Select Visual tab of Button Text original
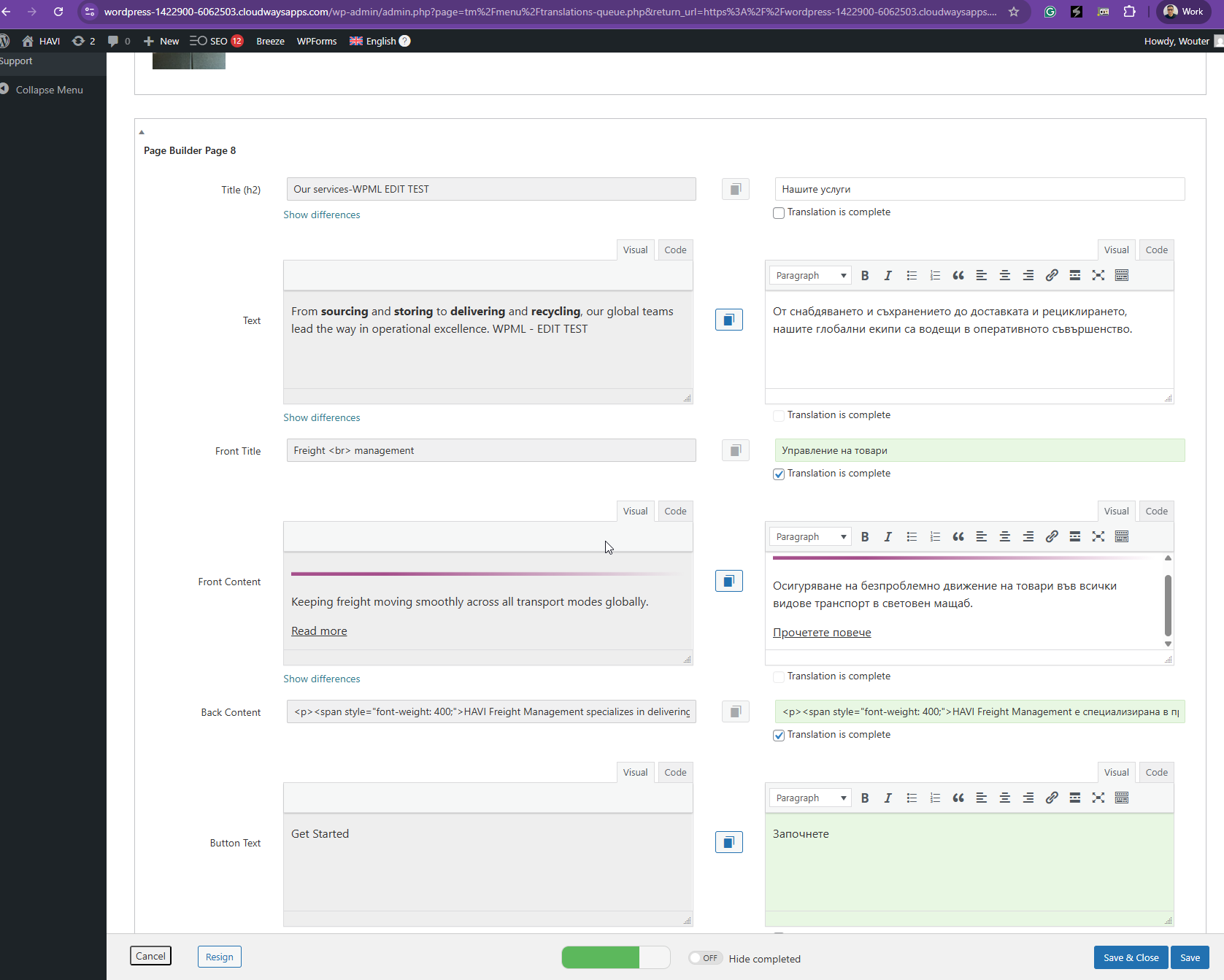This screenshot has width=1224, height=980. (x=635, y=772)
